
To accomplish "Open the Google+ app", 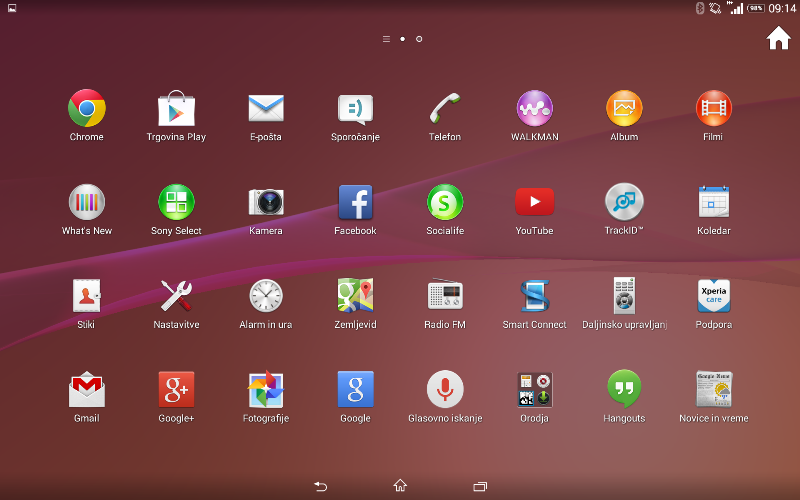I will 176,389.
